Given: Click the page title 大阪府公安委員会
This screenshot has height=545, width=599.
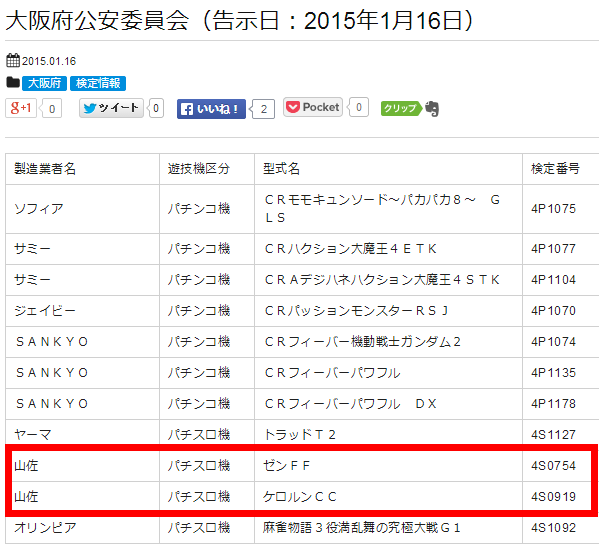Looking at the screenshot, I should [97, 20].
